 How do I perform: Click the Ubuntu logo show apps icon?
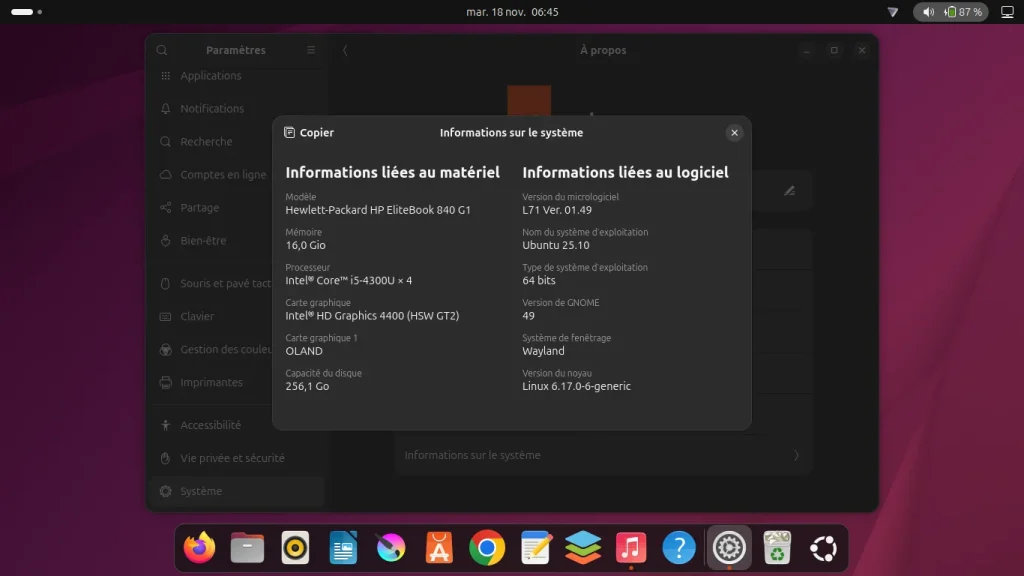(x=824, y=547)
